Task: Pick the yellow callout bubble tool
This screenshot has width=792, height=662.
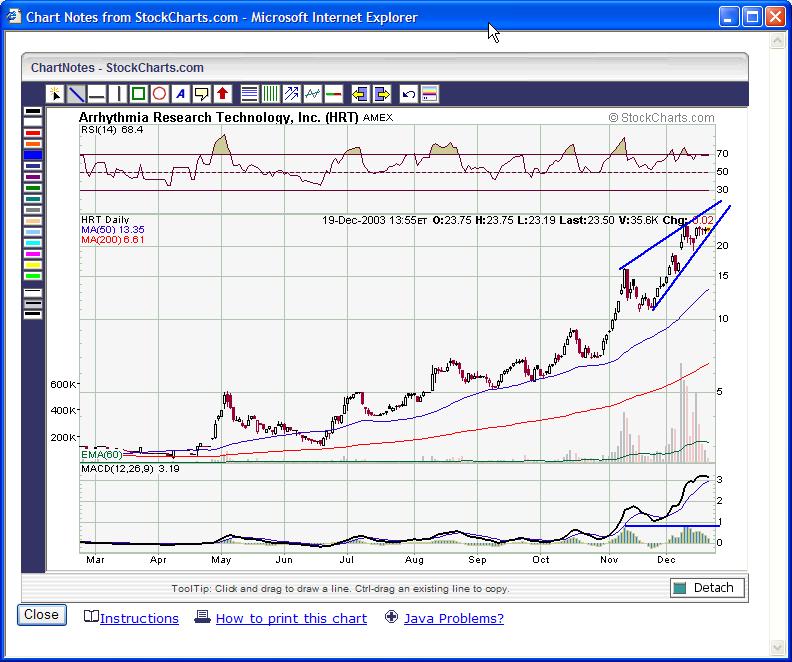Action: (202, 94)
